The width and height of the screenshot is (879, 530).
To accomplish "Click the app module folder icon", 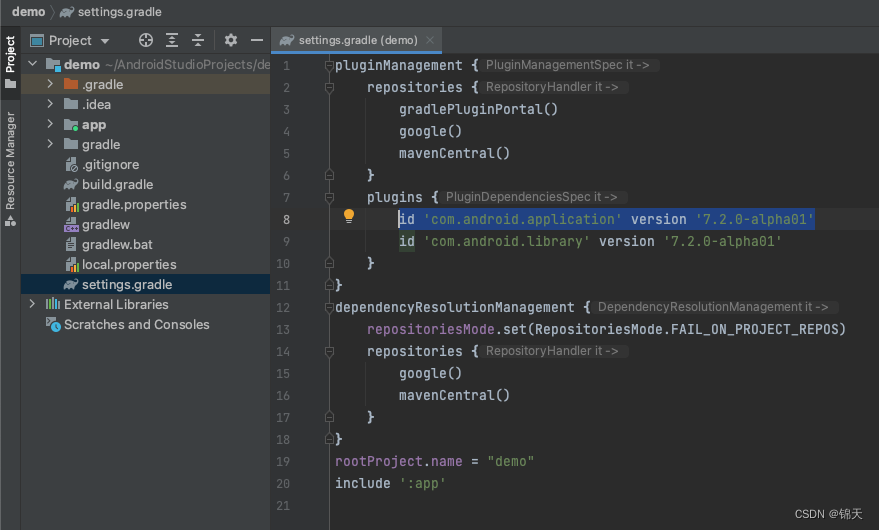I will coord(71,125).
